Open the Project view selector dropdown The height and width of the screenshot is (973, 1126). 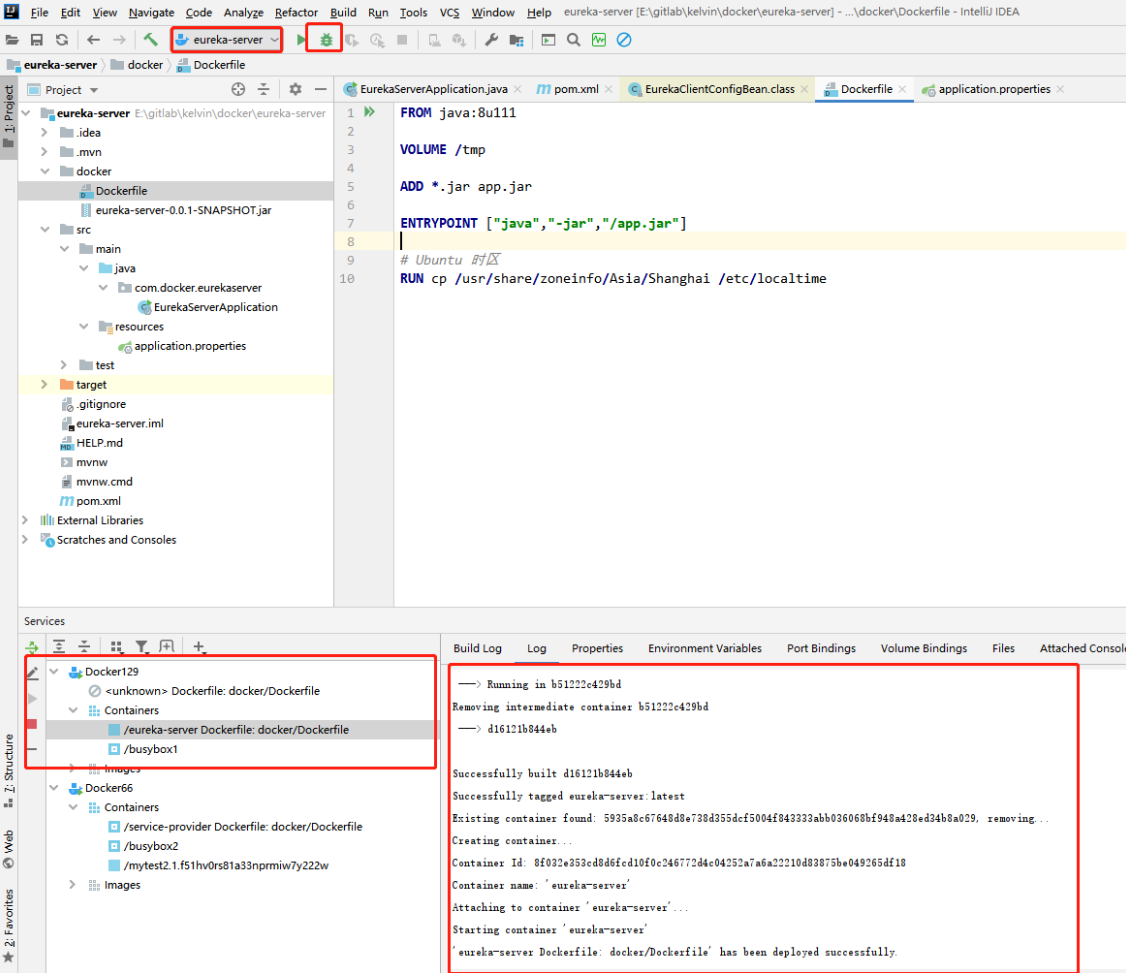pyautogui.click(x=62, y=90)
